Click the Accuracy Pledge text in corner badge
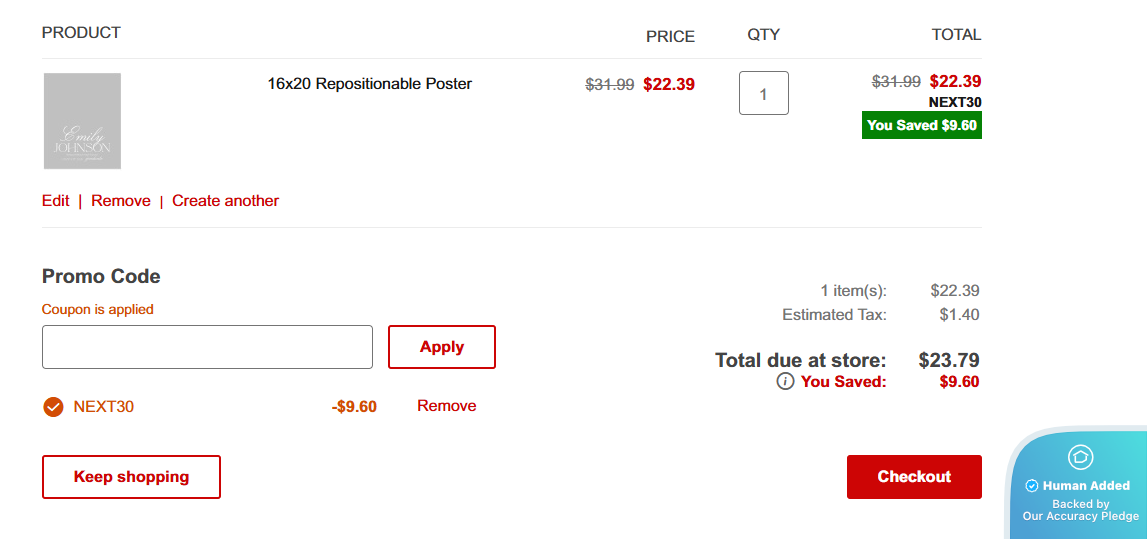This screenshot has height=539, width=1147. 1080,516
